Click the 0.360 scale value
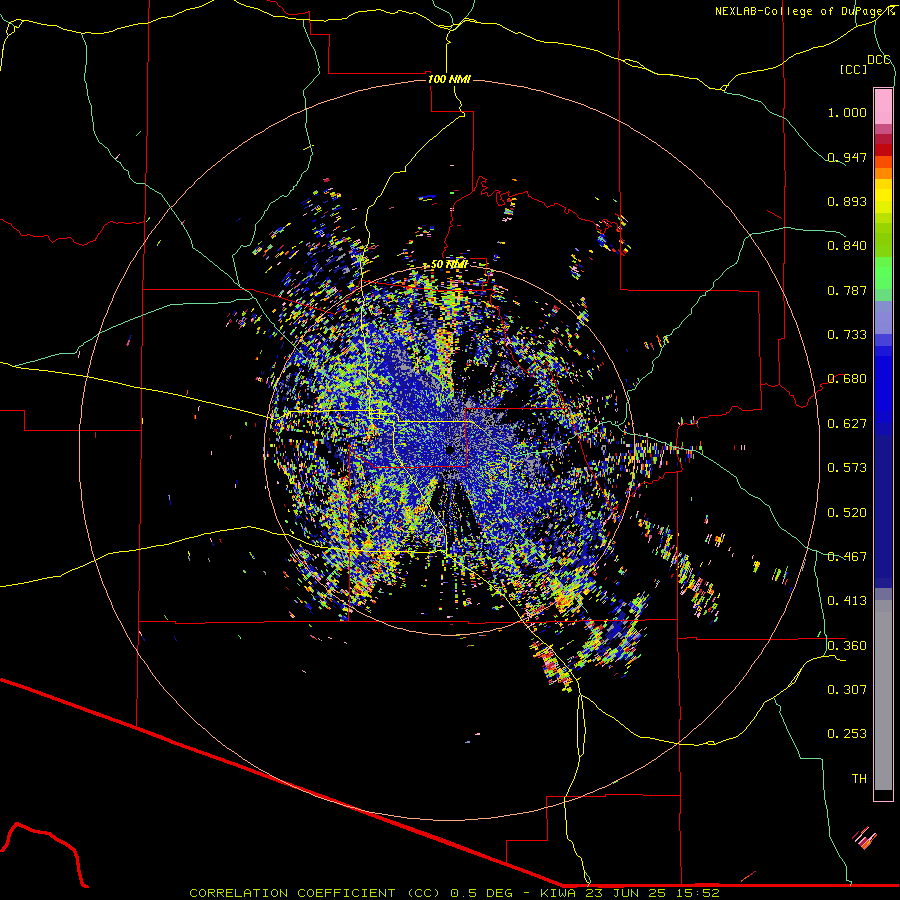This screenshot has width=900, height=900. 847,646
